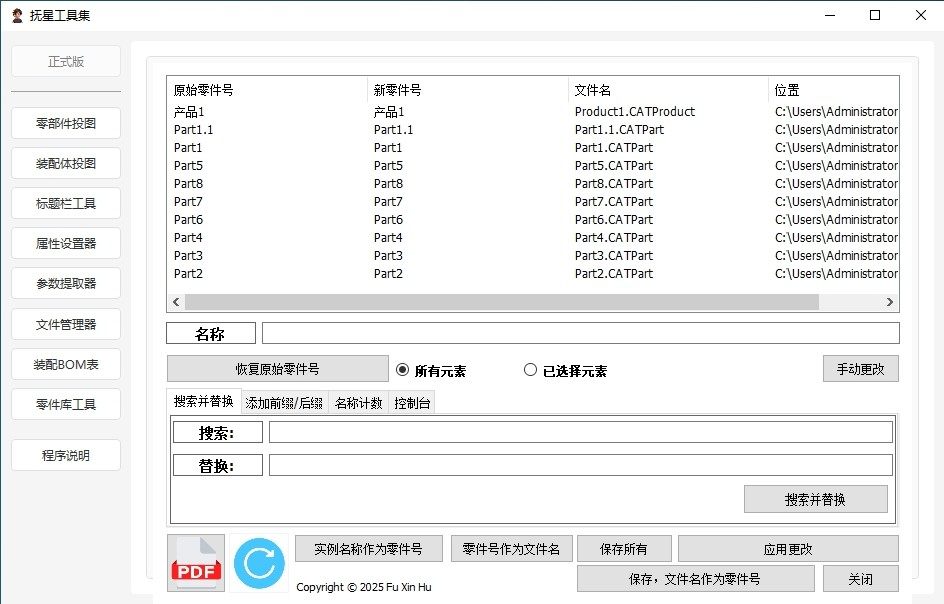Viewport: 944px width, 604px height.
Task: Maximize the 抚星工具集 window
Action: (x=875, y=15)
